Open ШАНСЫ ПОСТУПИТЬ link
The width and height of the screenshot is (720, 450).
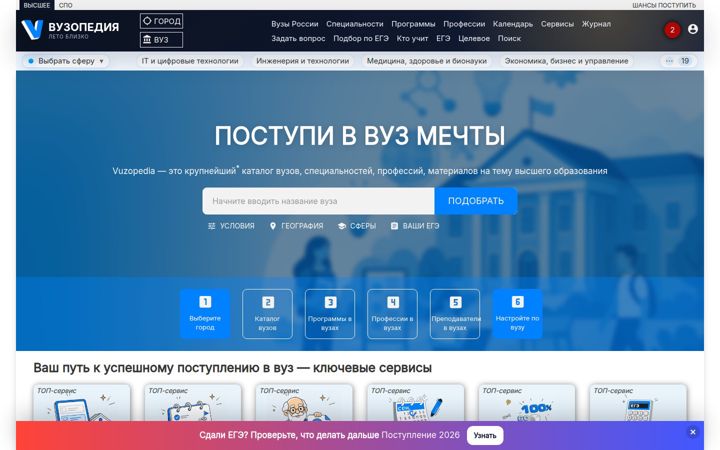click(664, 5)
